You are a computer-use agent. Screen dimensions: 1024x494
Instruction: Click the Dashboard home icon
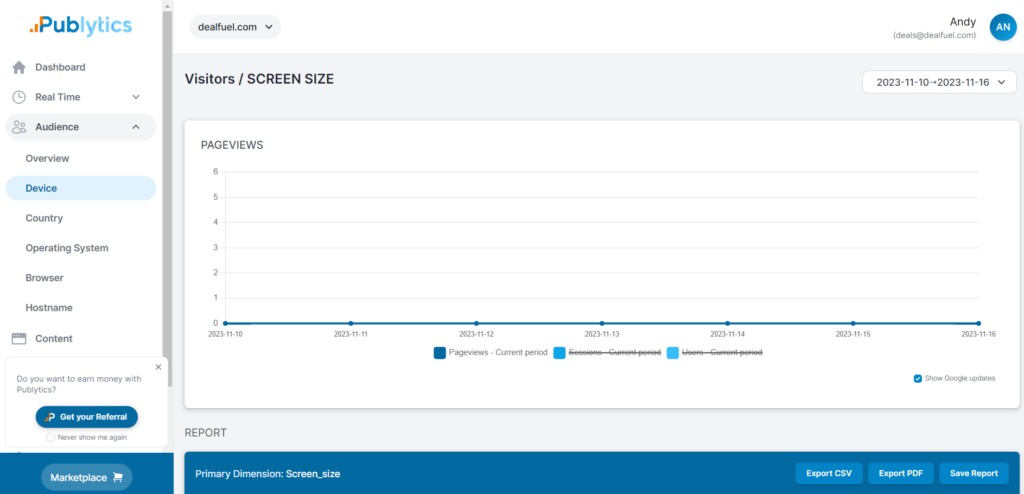tap(18, 68)
